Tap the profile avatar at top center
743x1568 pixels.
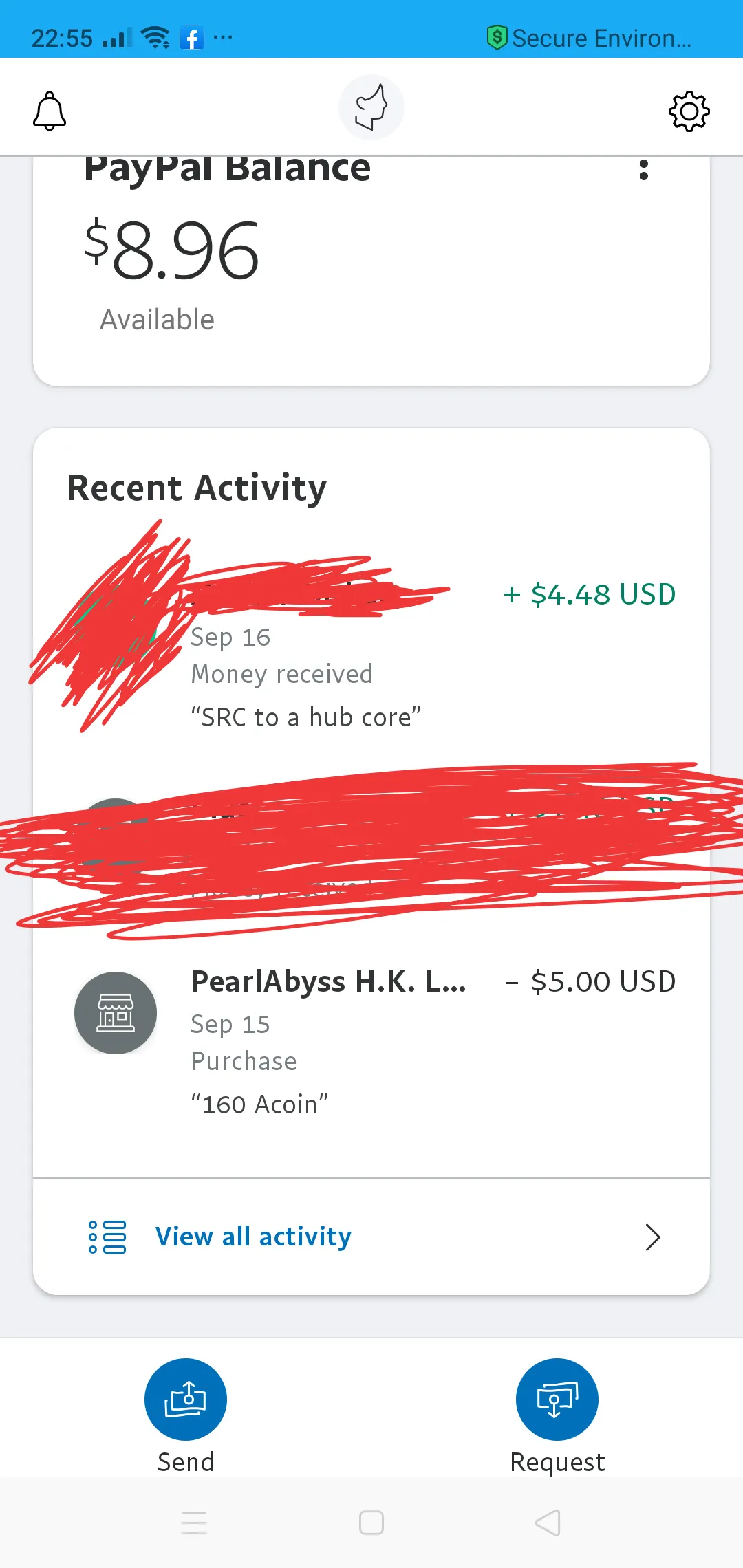click(x=371, y=108)
